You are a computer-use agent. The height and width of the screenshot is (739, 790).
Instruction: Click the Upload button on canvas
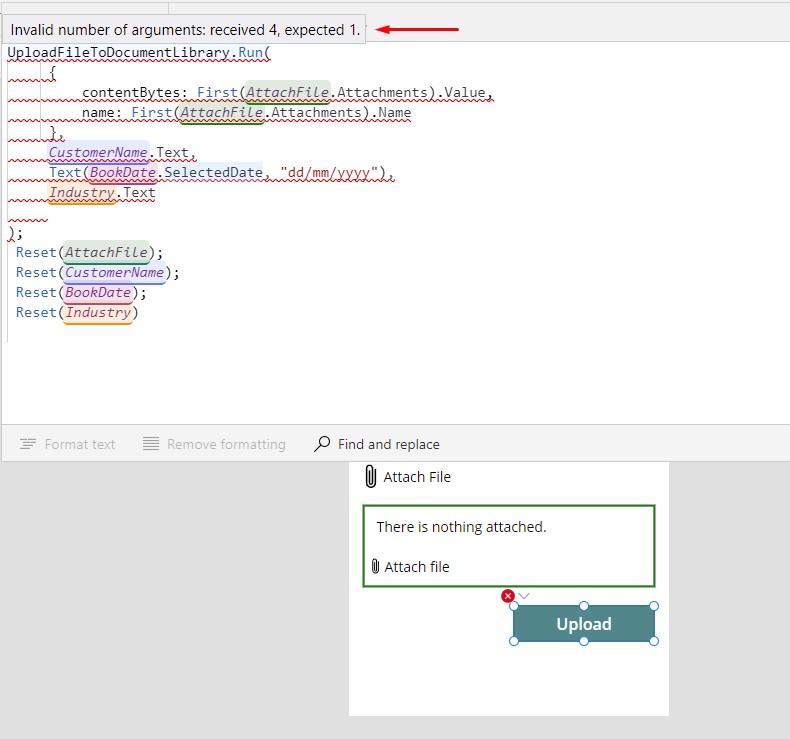click(584, 624)
